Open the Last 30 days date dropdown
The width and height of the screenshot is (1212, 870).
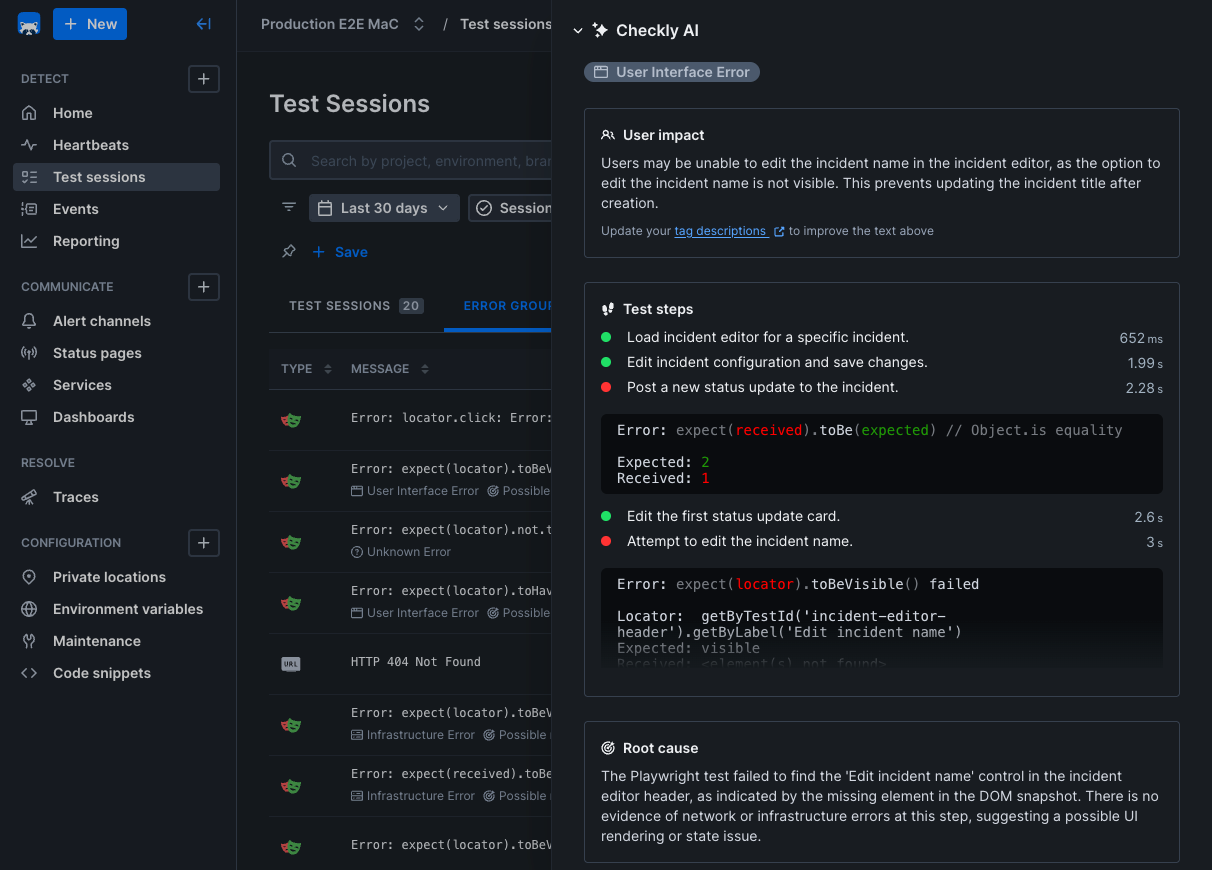384,208
